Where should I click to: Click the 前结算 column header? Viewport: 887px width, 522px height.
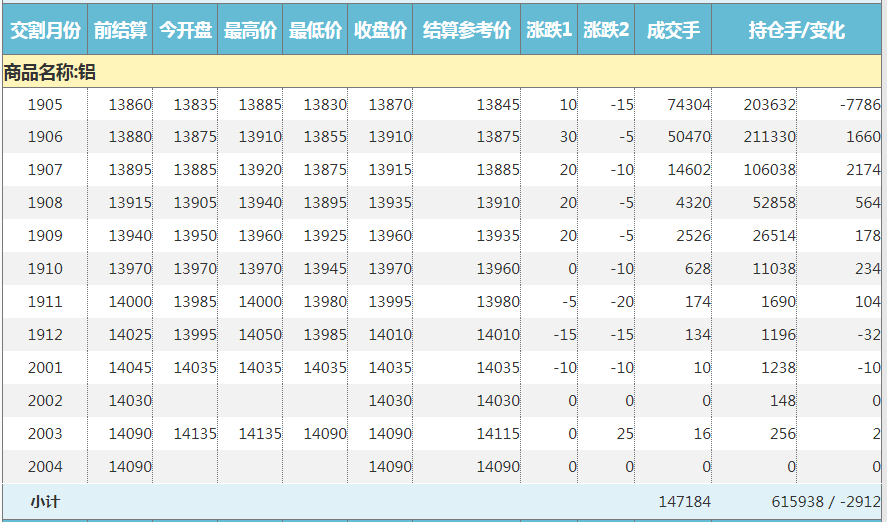(x=120, y=31)
